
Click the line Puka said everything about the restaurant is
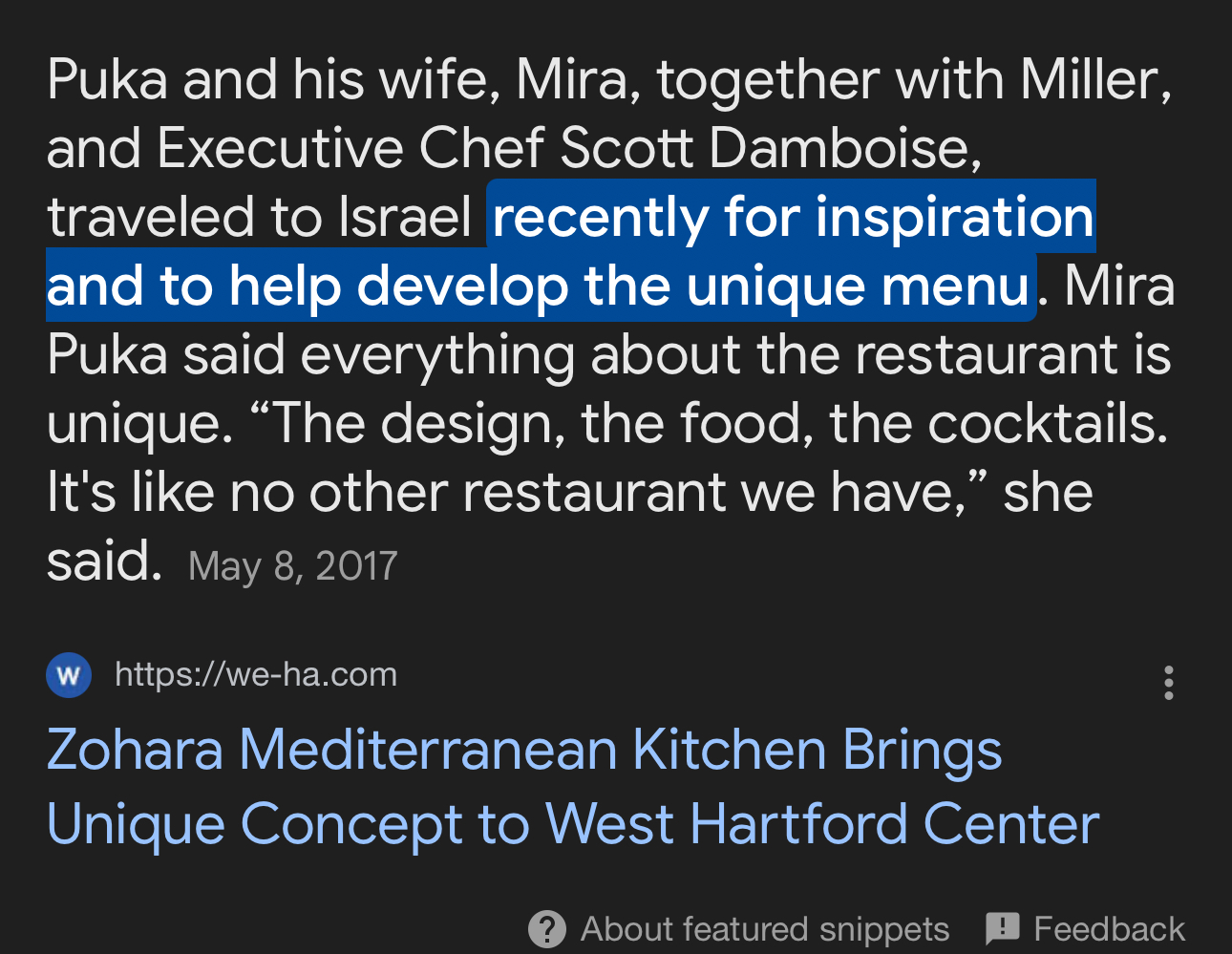coord(609,355)
